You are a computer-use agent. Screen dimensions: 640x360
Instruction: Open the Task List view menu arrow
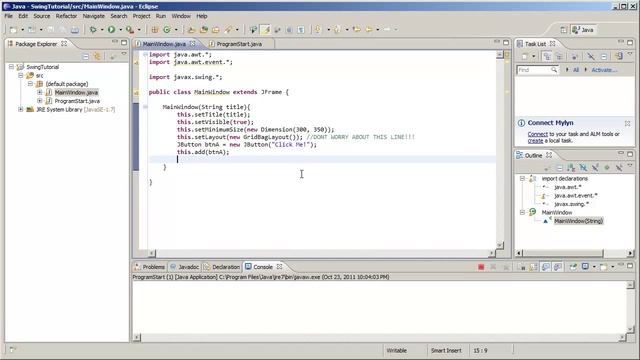(630, 54)
